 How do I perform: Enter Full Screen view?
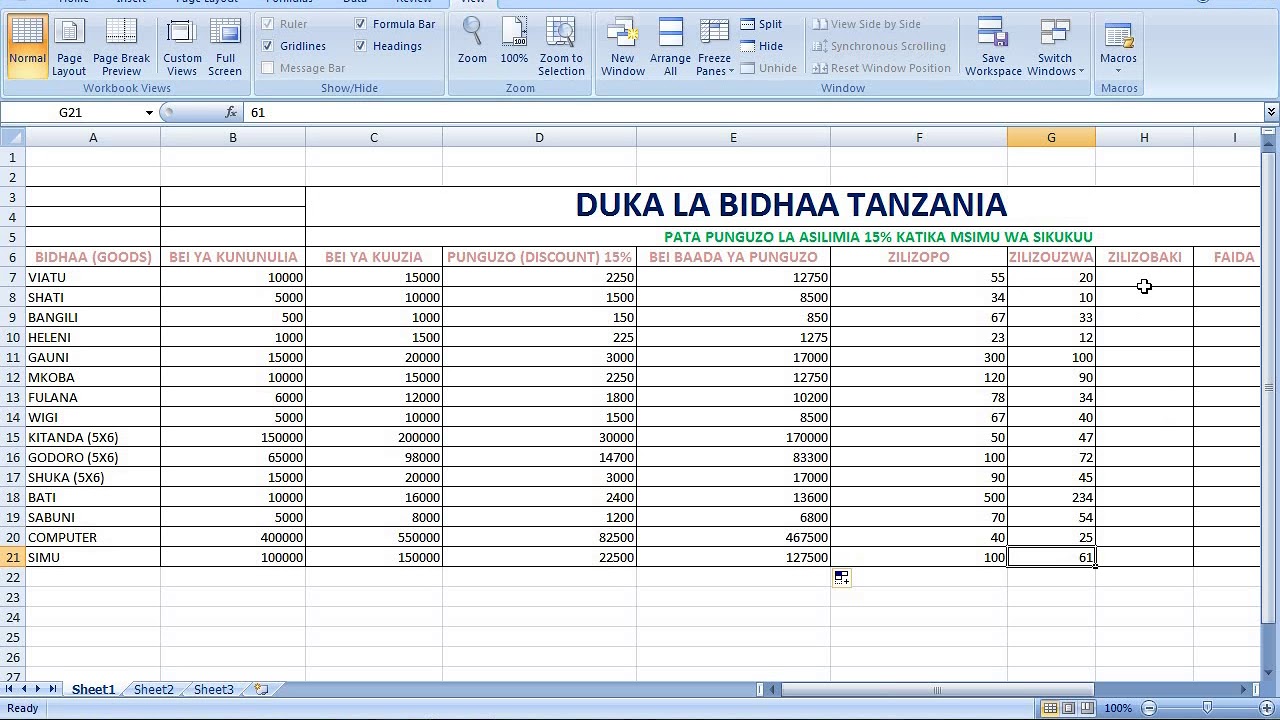point(225,45)
